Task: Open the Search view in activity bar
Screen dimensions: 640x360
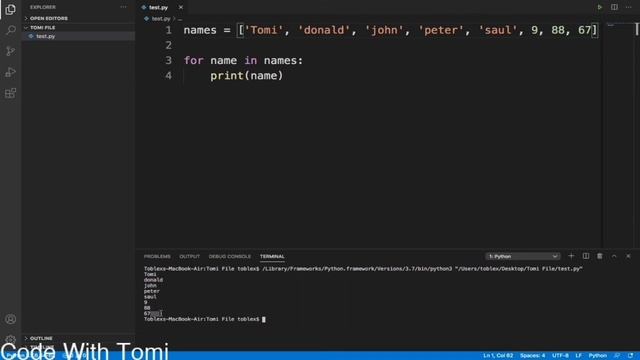Action: (x=11, y=30)
